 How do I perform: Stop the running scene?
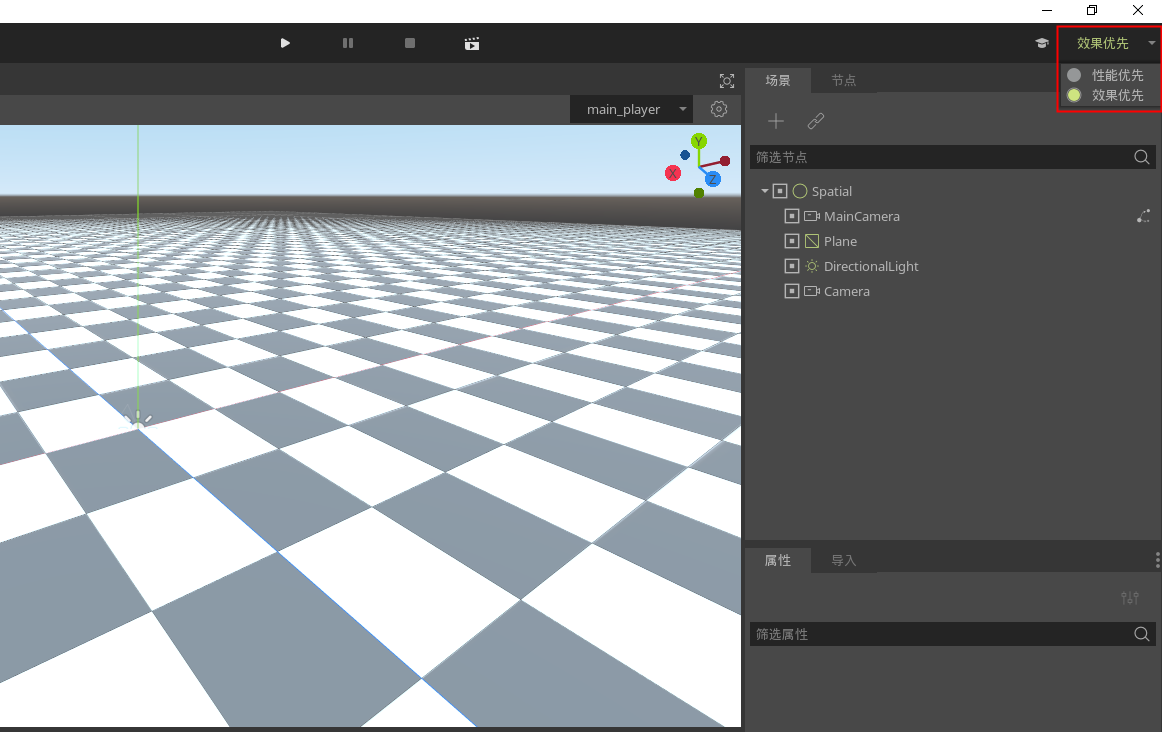(x=410, y=43)
